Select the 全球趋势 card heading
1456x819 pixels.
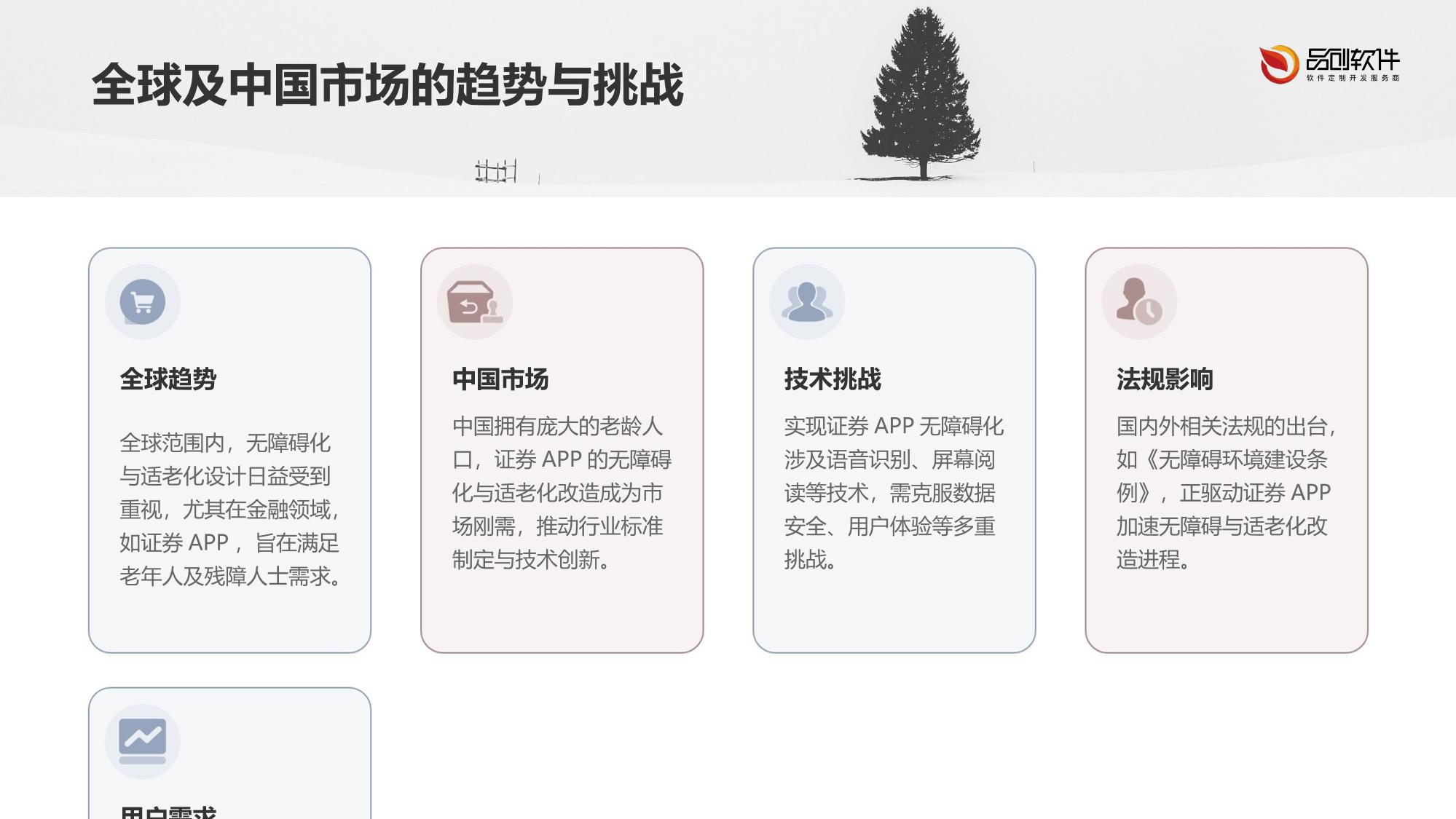point(168,379)
